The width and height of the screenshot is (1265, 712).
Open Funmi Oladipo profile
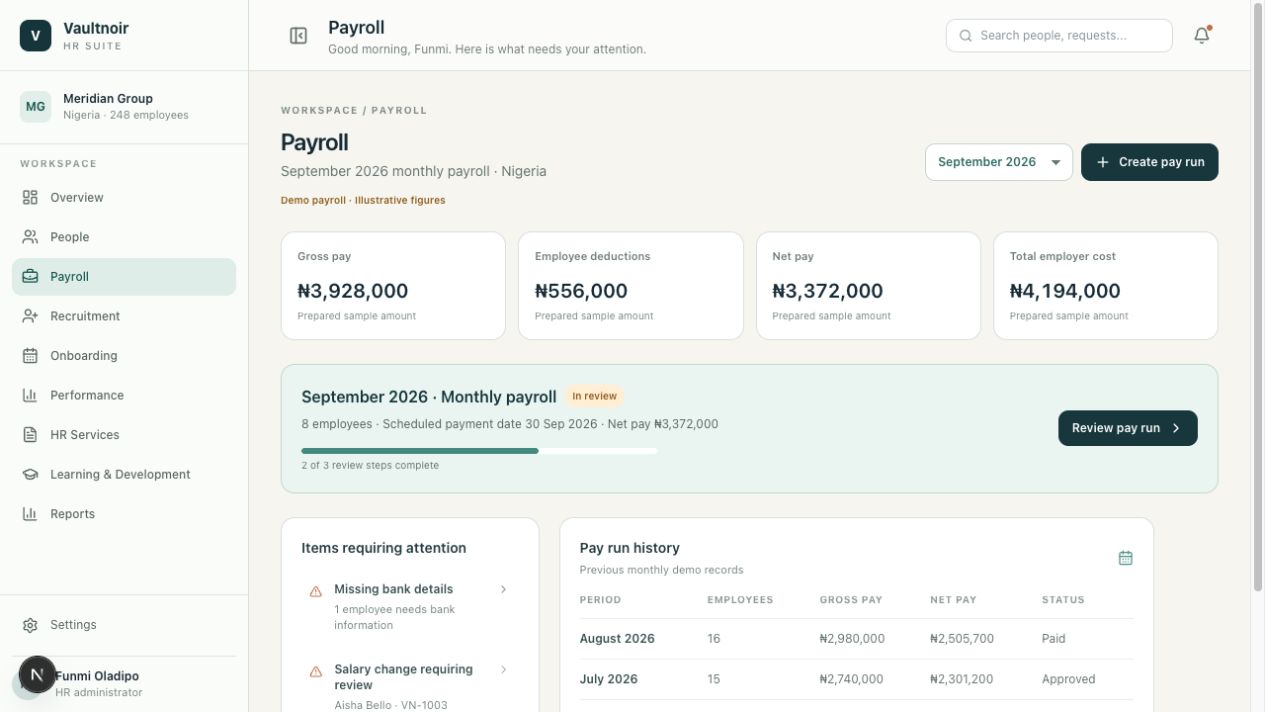click(124, 684)
